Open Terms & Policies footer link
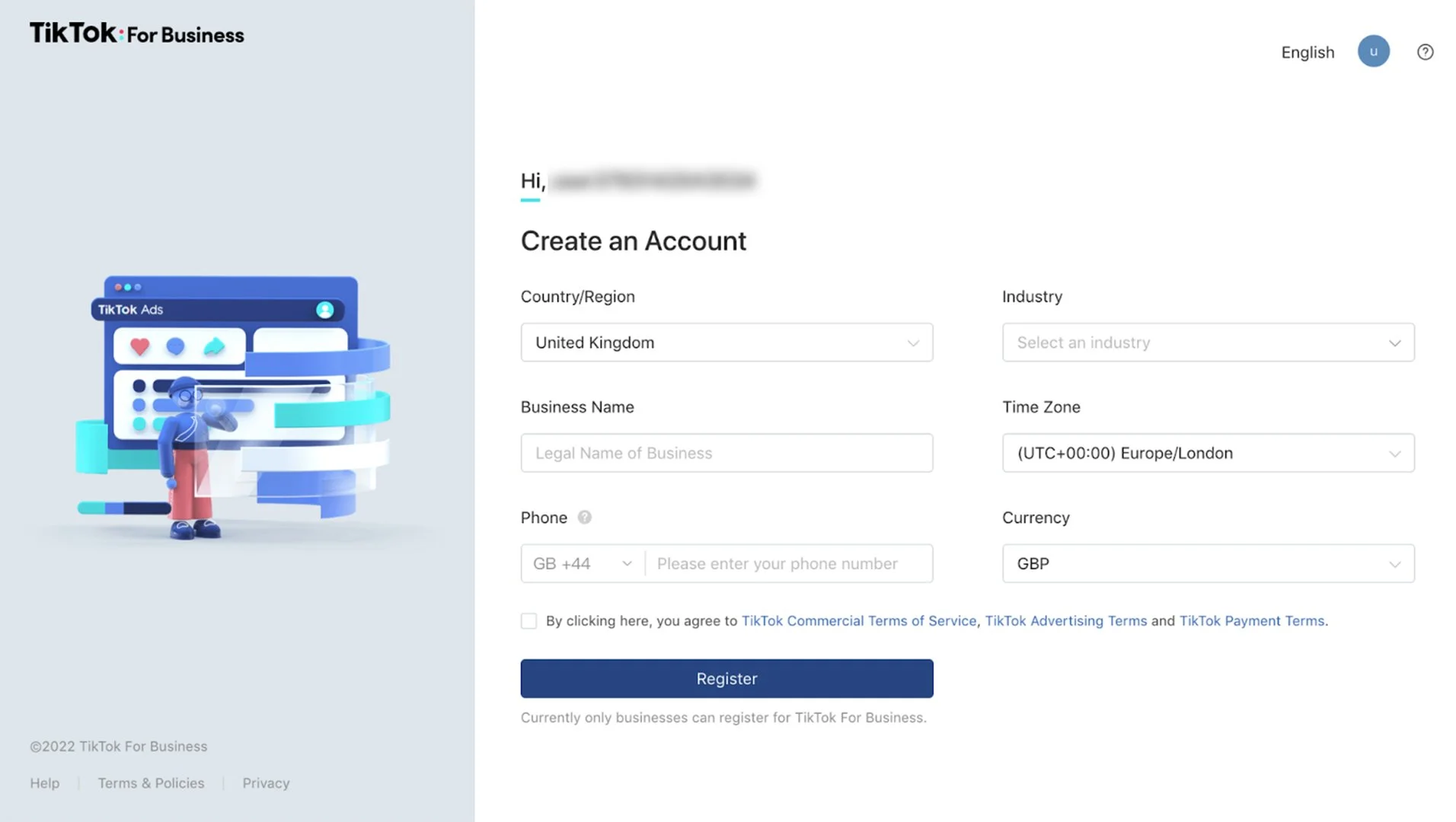The image size is (1456, 822). pos(151,783)
